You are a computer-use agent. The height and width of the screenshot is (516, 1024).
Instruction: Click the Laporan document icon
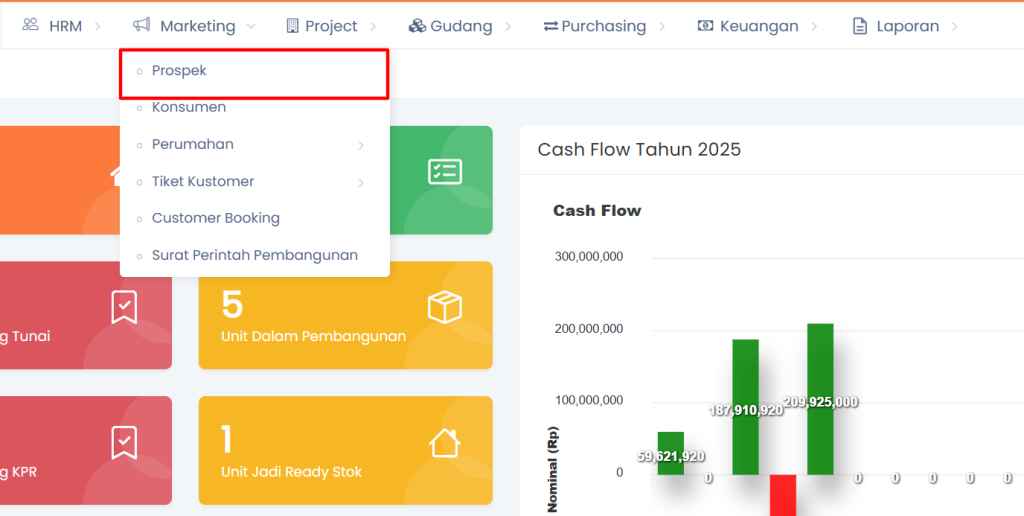(859, 26)
